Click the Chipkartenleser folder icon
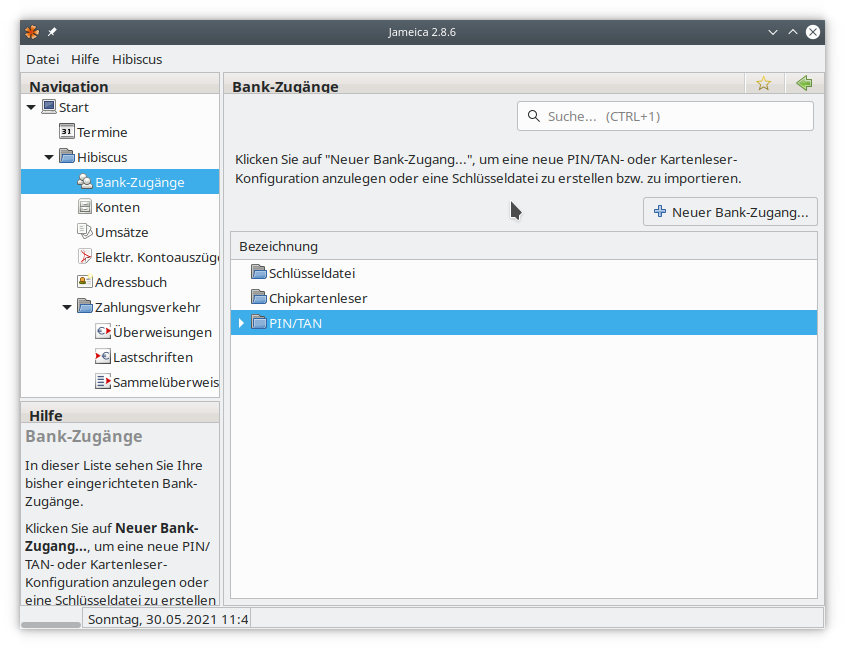 point(259,297)
